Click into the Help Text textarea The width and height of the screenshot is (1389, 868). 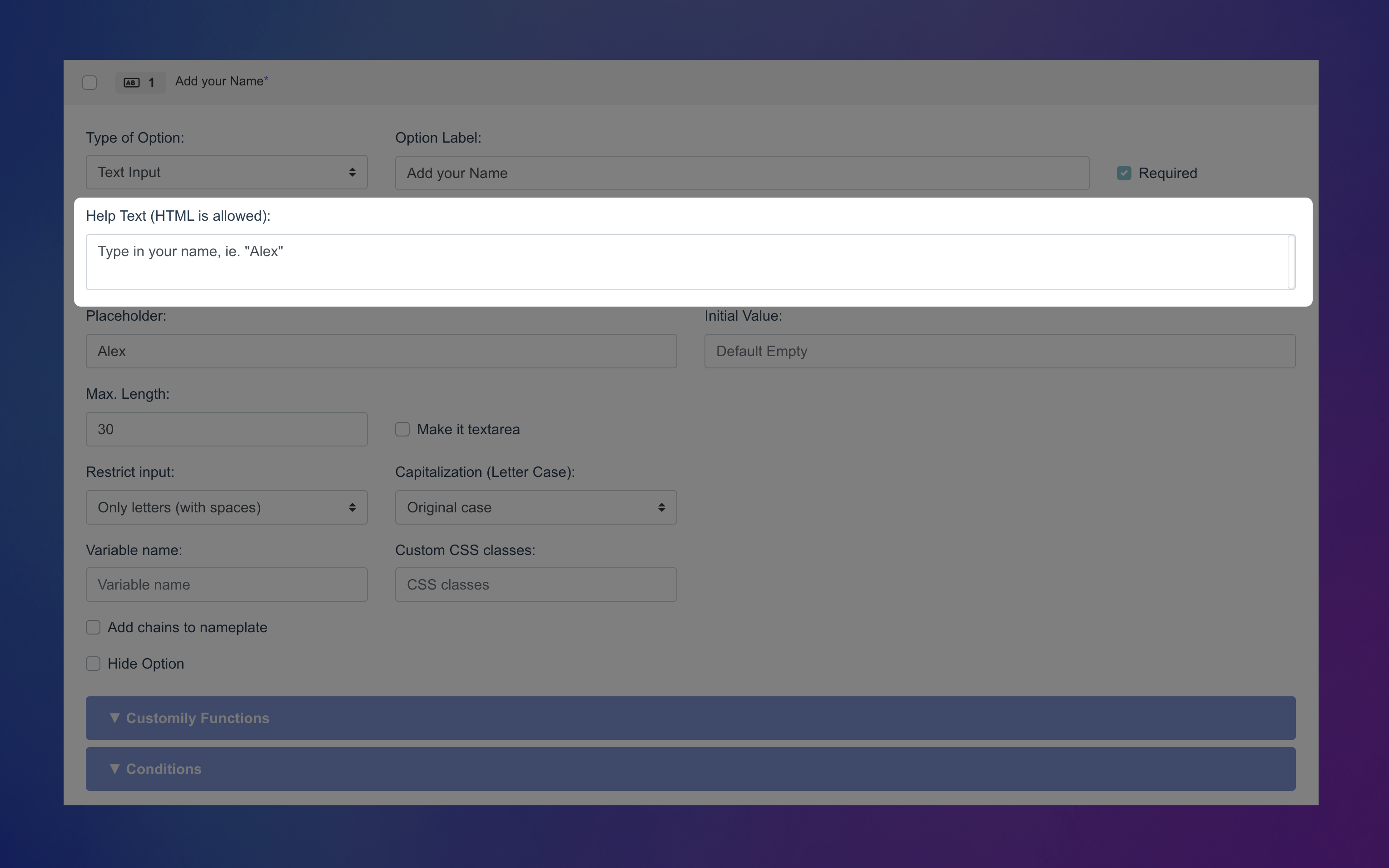coord(686,262)
